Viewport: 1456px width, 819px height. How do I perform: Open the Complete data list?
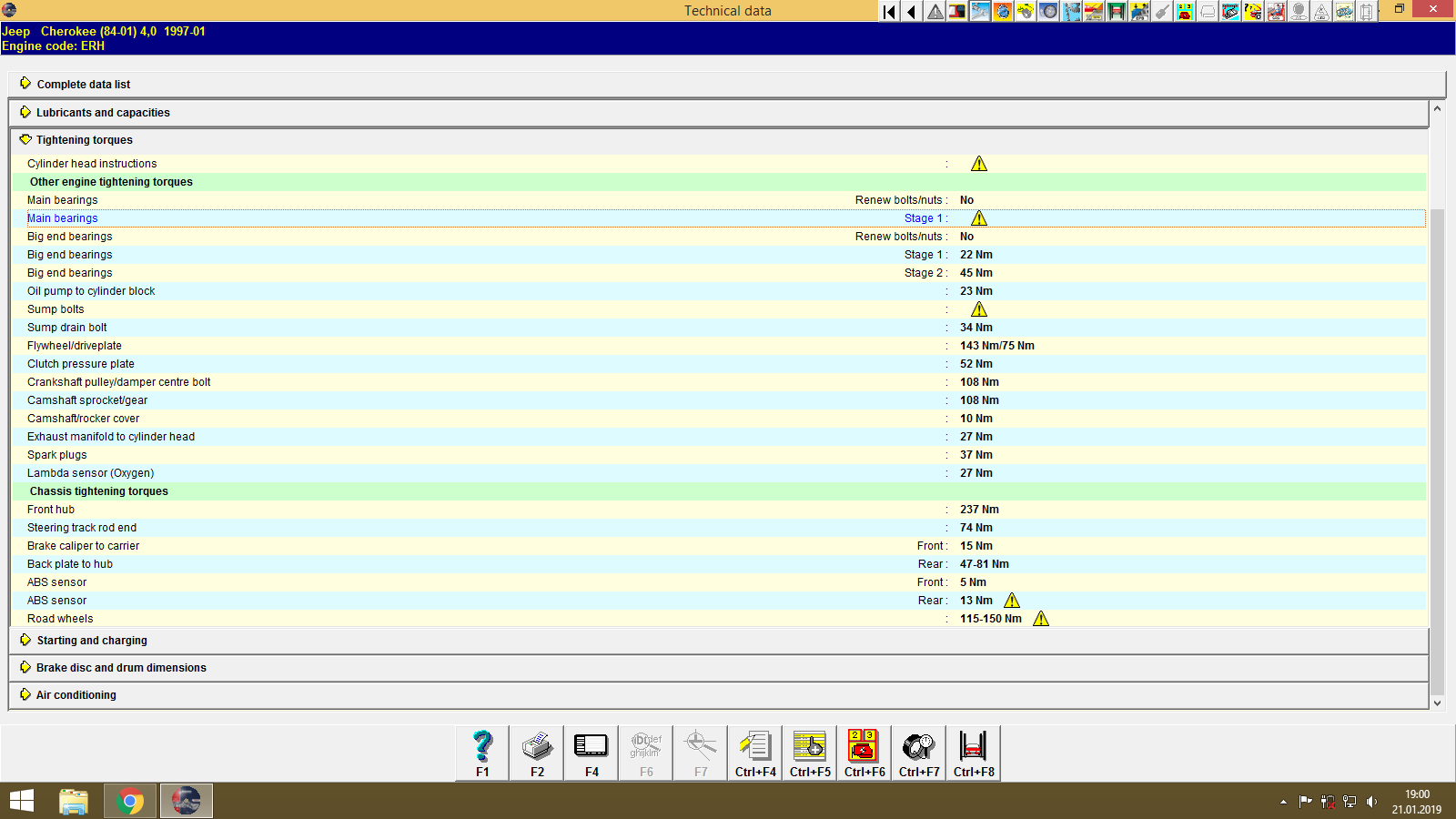pos(83,84)
